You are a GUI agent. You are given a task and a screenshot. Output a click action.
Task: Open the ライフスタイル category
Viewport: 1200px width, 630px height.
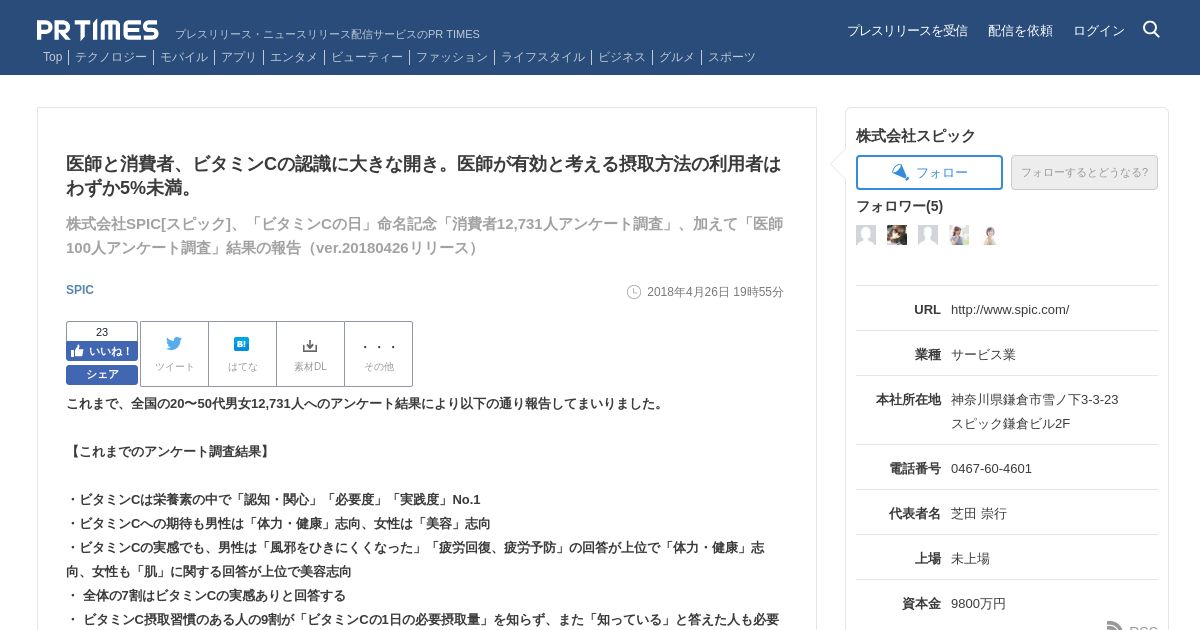click(543, 57)
